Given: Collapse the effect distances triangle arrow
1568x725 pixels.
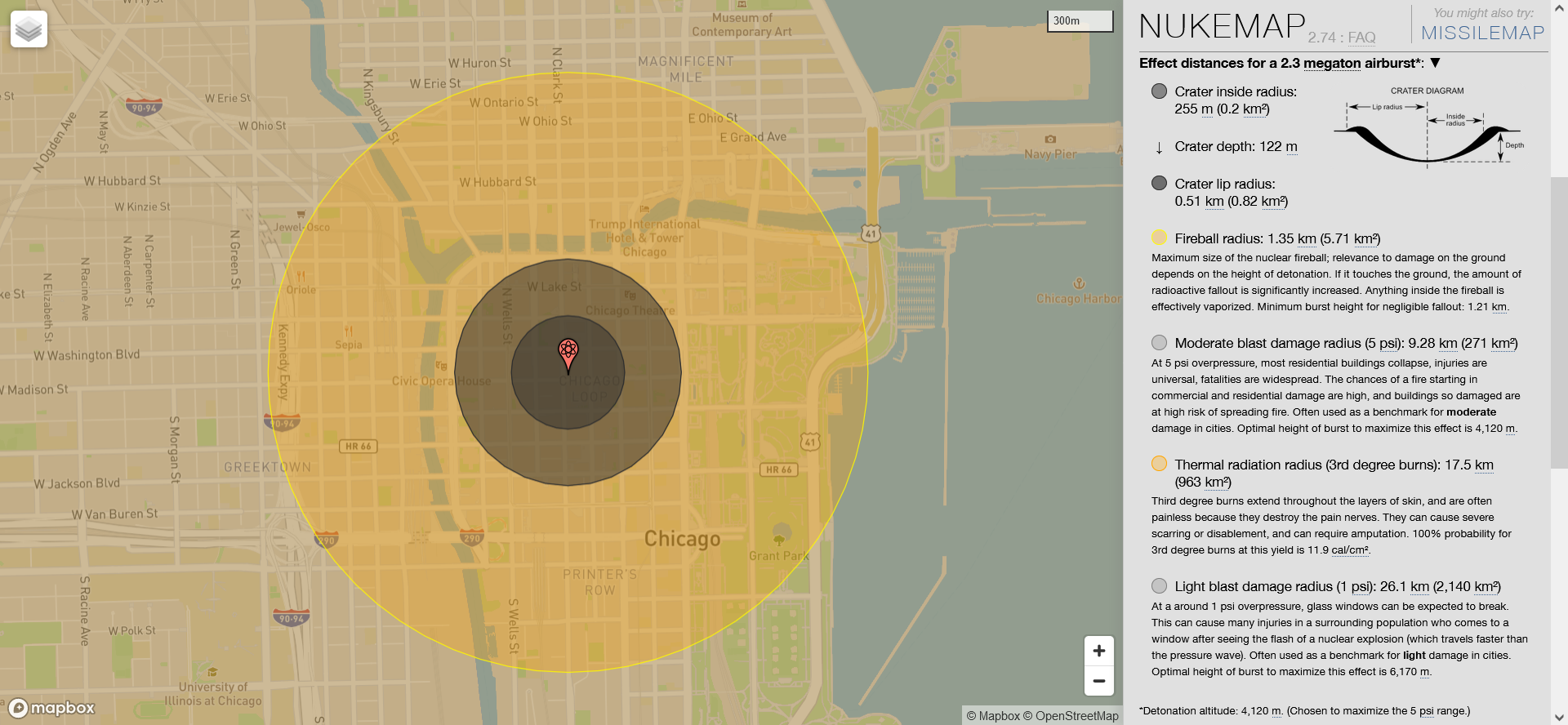Looking at the screenshot, I should (1436, 63).
